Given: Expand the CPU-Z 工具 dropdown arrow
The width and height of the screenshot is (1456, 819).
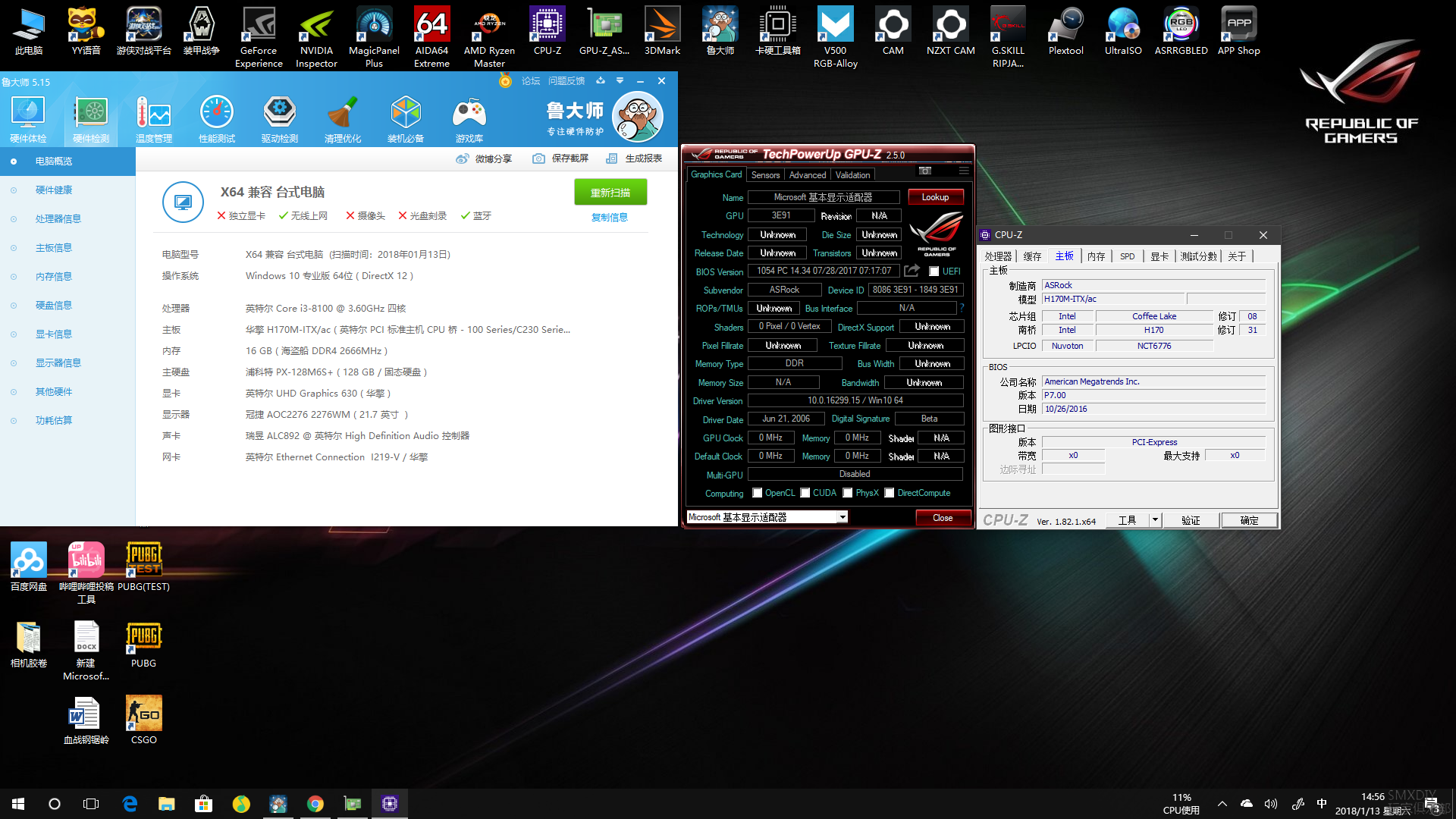Looking at the screenshot, I should 1155,520.
